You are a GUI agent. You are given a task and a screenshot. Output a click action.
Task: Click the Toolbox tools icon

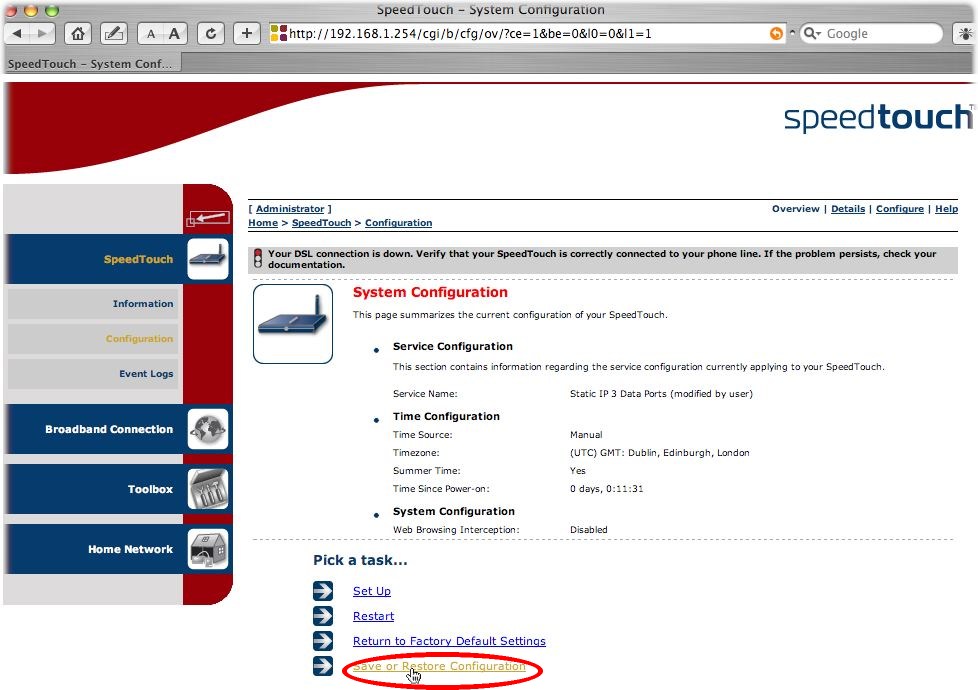[x=208, y=489]
